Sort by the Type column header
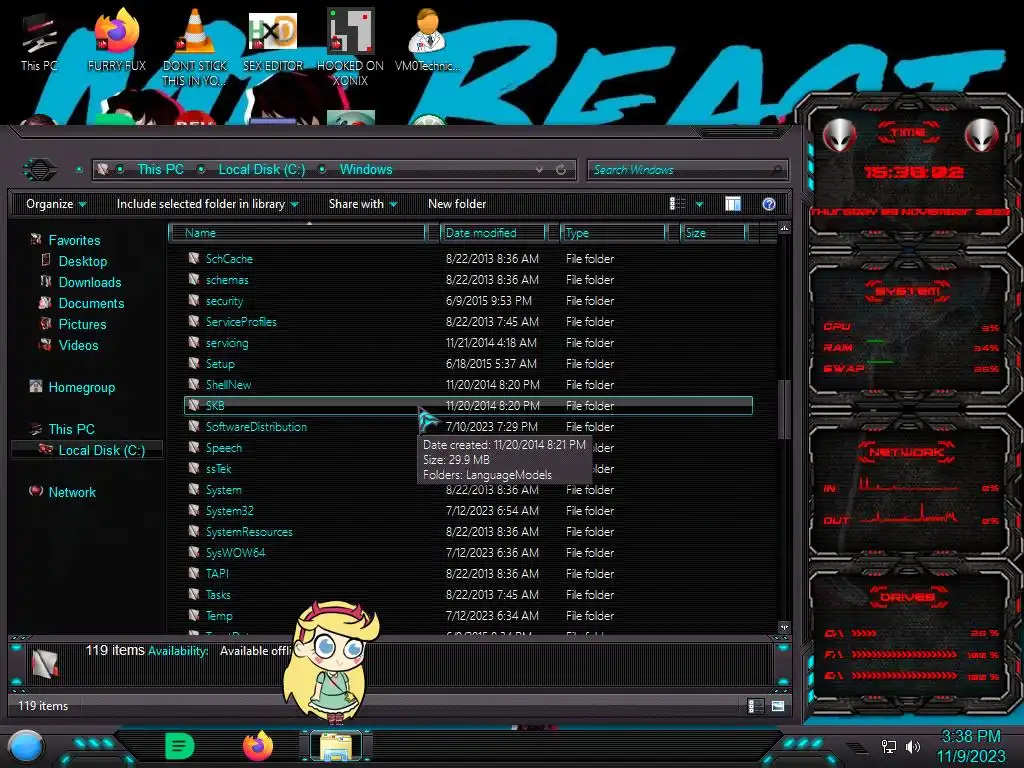The height and width of the screenshot is (768, 1024). click(x=613, y=232)
